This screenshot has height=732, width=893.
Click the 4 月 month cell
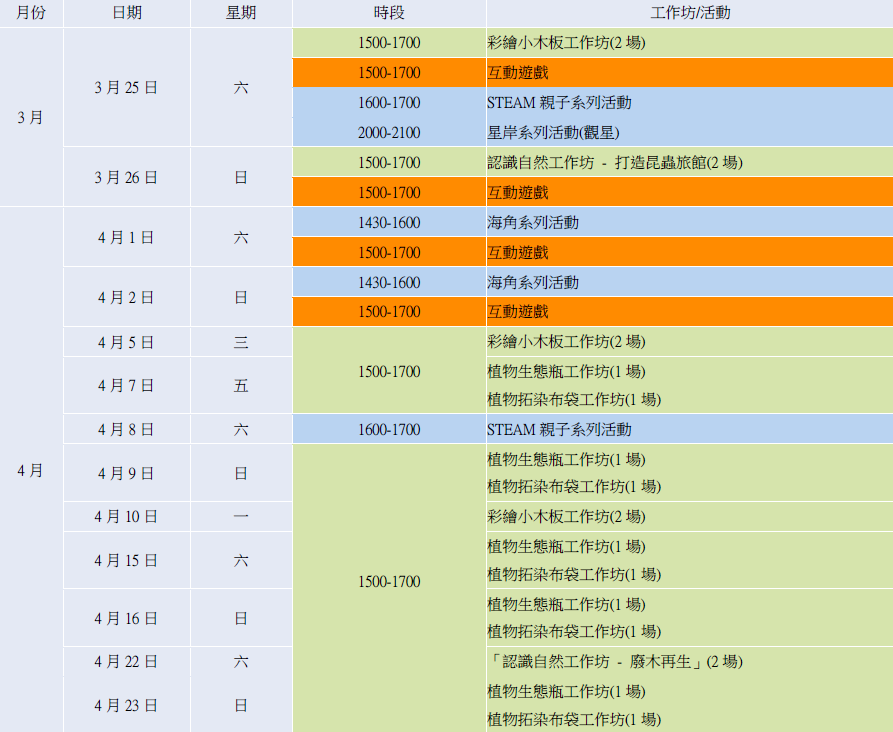(x=31, y=470)
